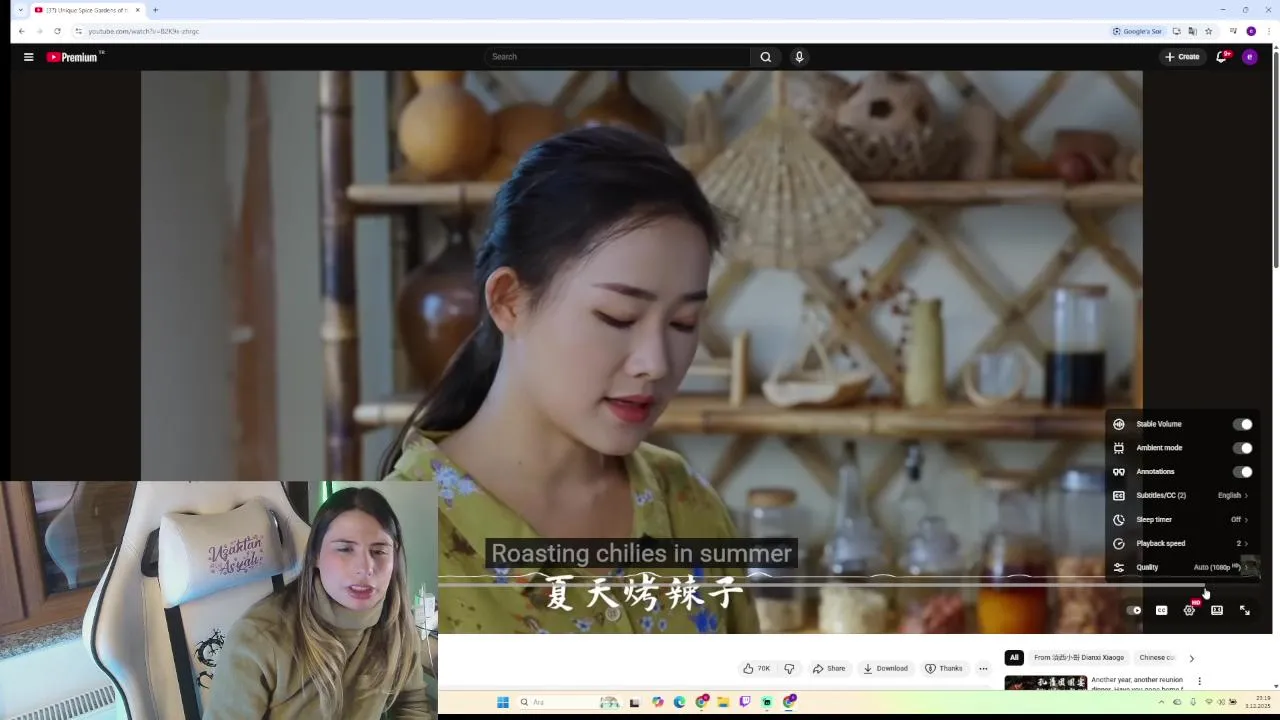
Task: Close the 'Unique Spice Gardens' tab
Action: 138,10
